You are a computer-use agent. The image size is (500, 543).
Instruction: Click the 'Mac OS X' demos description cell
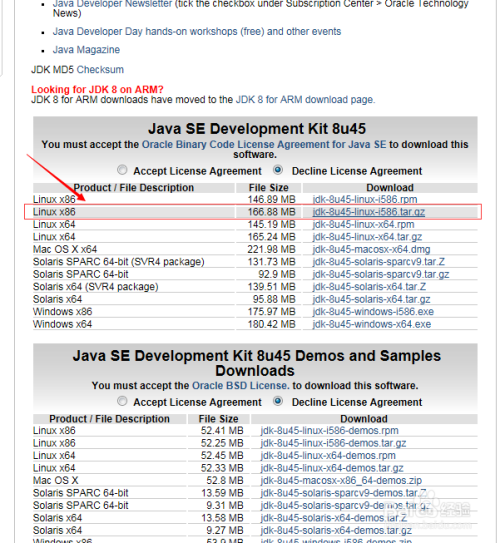pos(55,480)
